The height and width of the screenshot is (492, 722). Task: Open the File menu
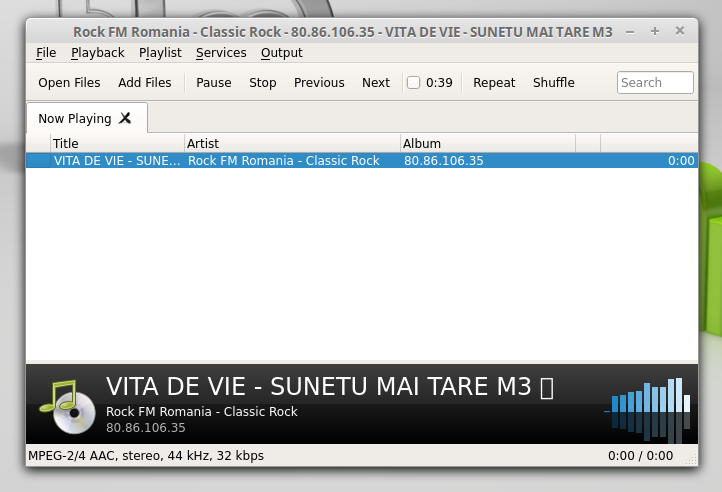[x=46, y=53]
